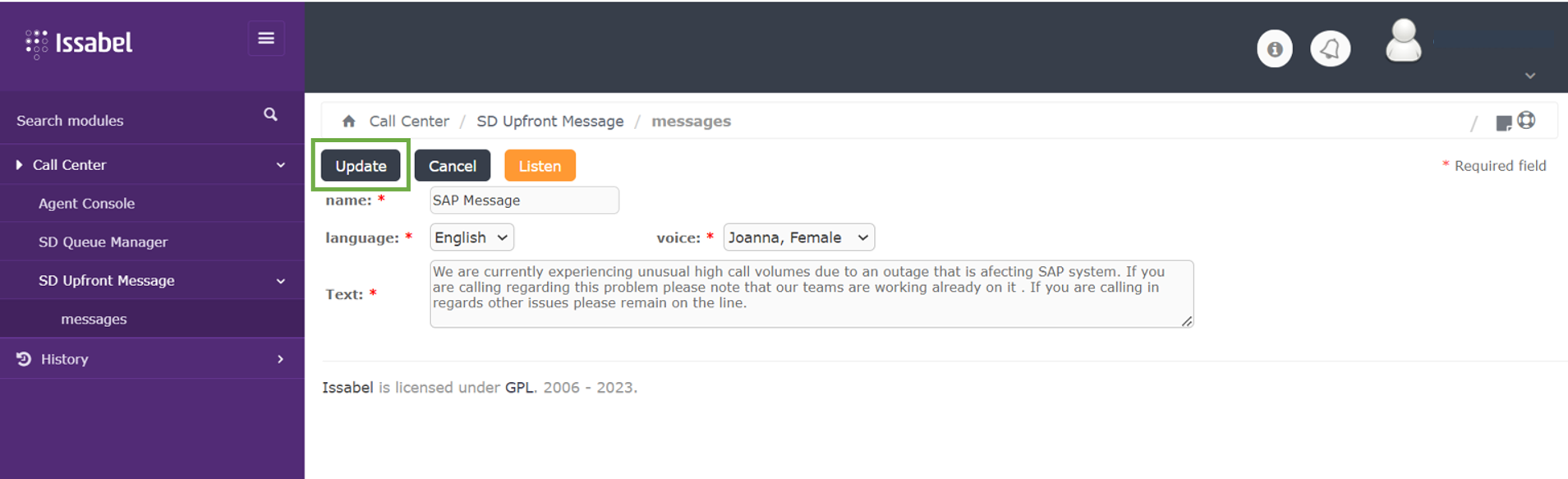Click the Update button
1568x479 pixels.
(x=361, y=166)
